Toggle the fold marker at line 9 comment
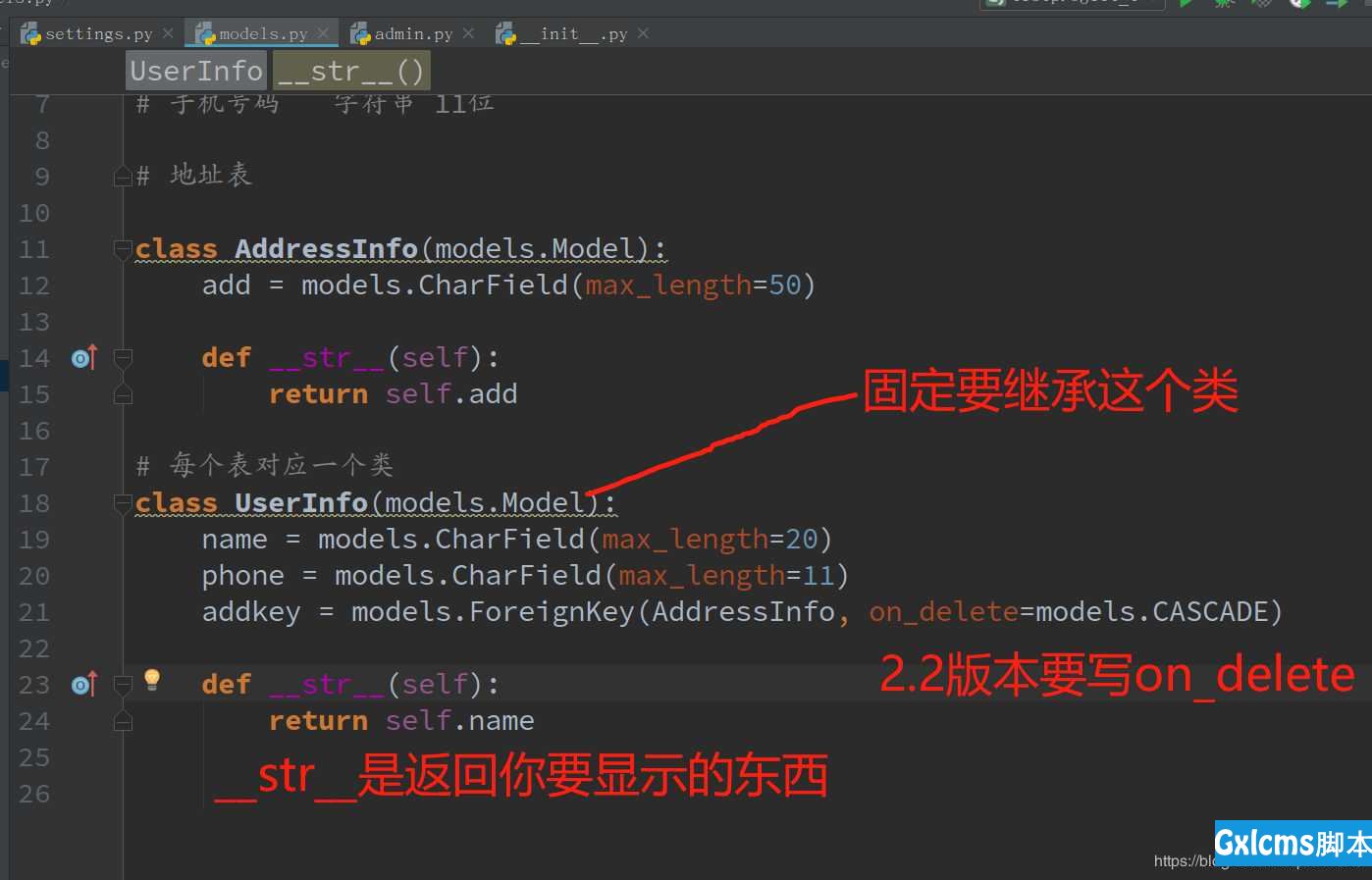1372x880 pixels. (123, 177)
